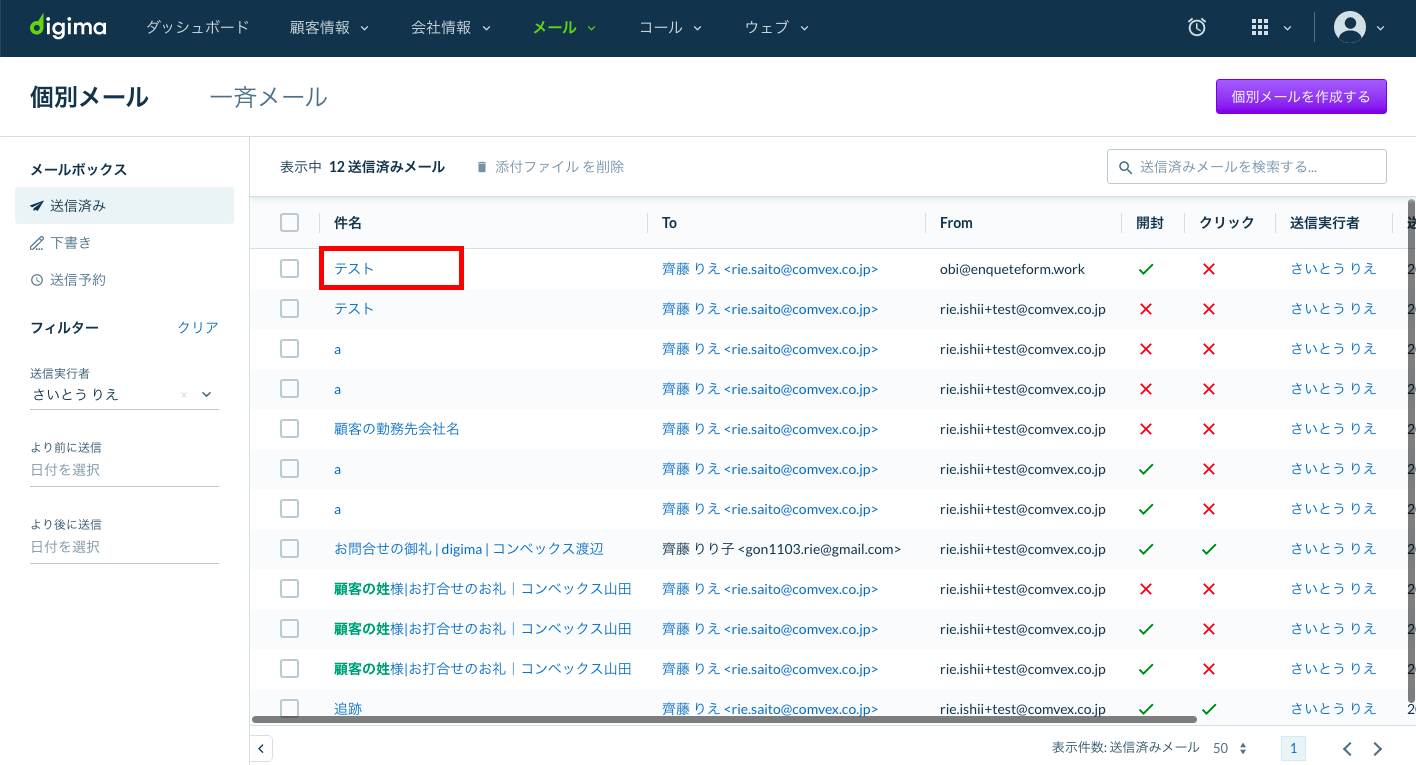1416x765 pixels.
Task: Expand the ウェブ menu
Action: [776, 28]
